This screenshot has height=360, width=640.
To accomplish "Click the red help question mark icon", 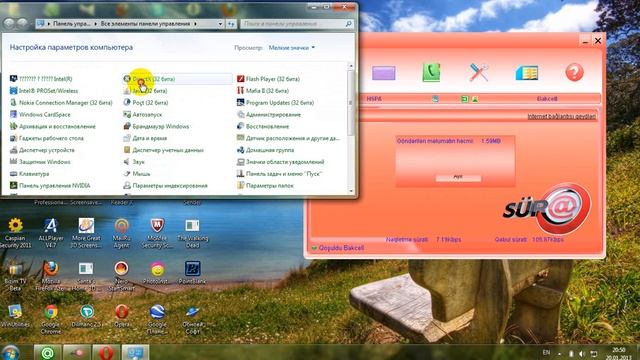I will (574, 73).
